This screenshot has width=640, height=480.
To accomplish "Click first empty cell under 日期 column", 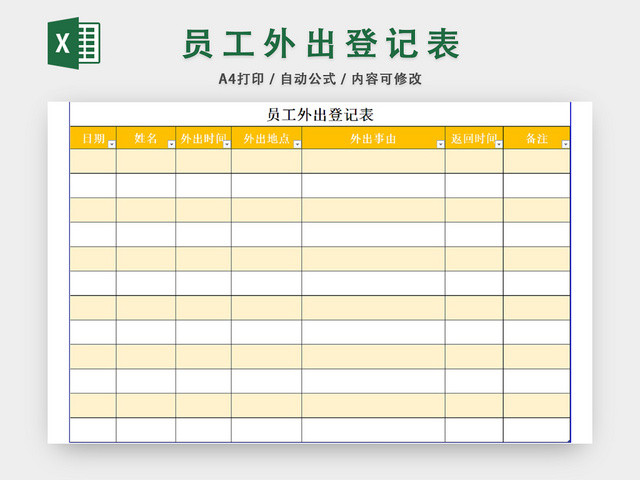I will (x=93, y=161).
